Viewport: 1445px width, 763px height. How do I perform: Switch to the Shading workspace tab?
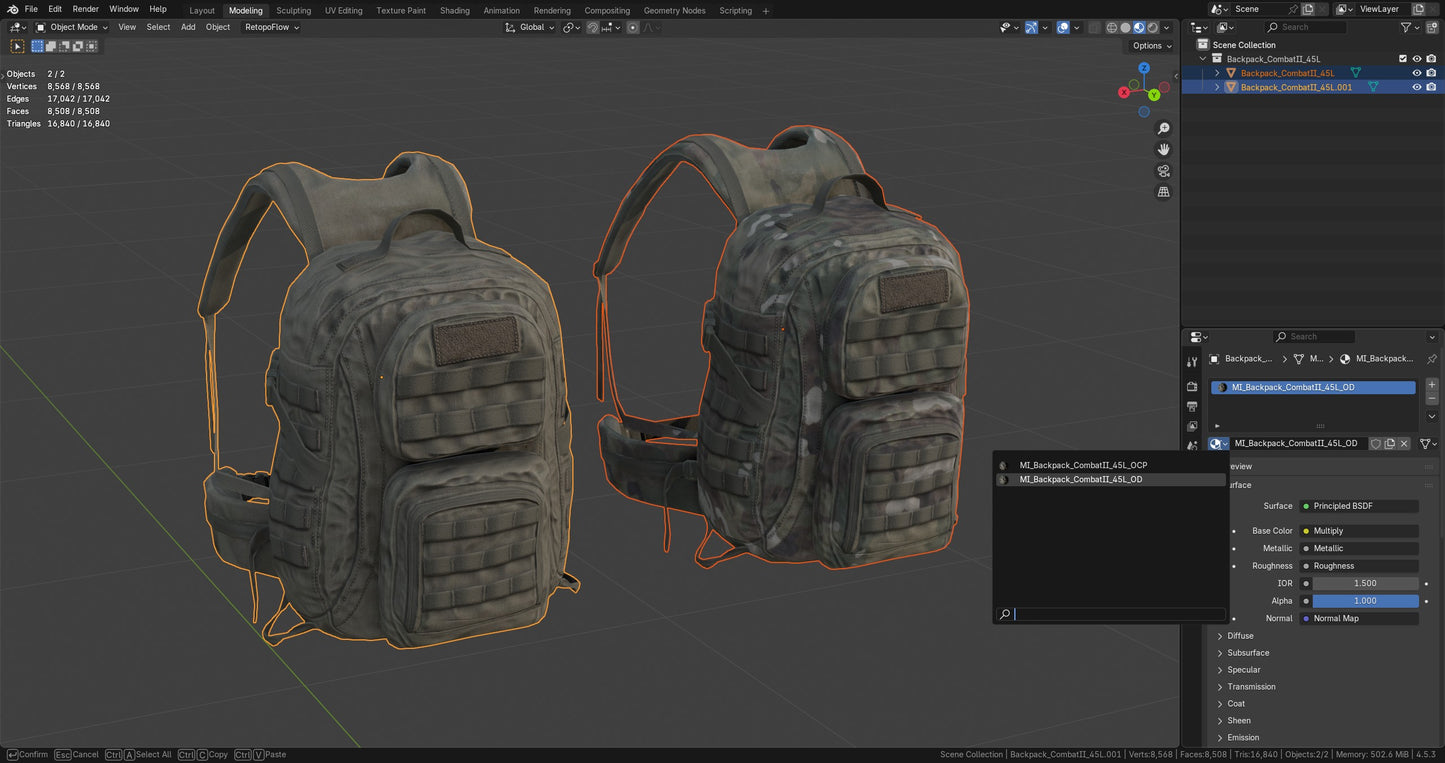tap(455, 10)
